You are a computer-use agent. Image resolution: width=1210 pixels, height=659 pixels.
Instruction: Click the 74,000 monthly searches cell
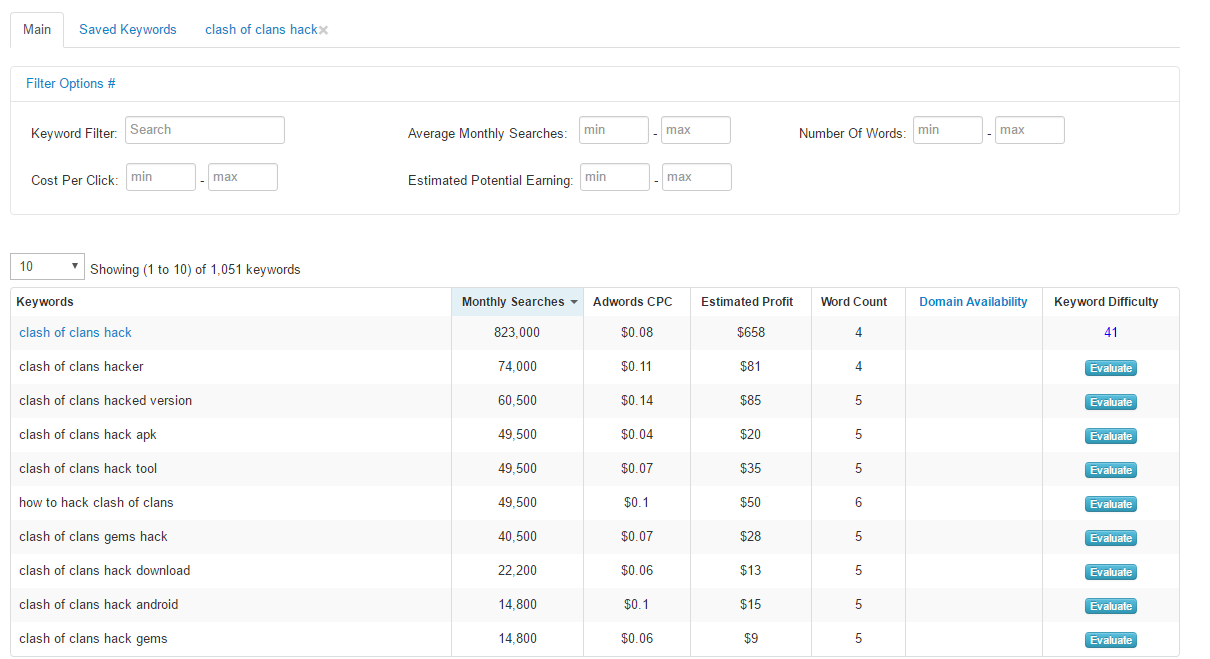[x=517, y=367]
